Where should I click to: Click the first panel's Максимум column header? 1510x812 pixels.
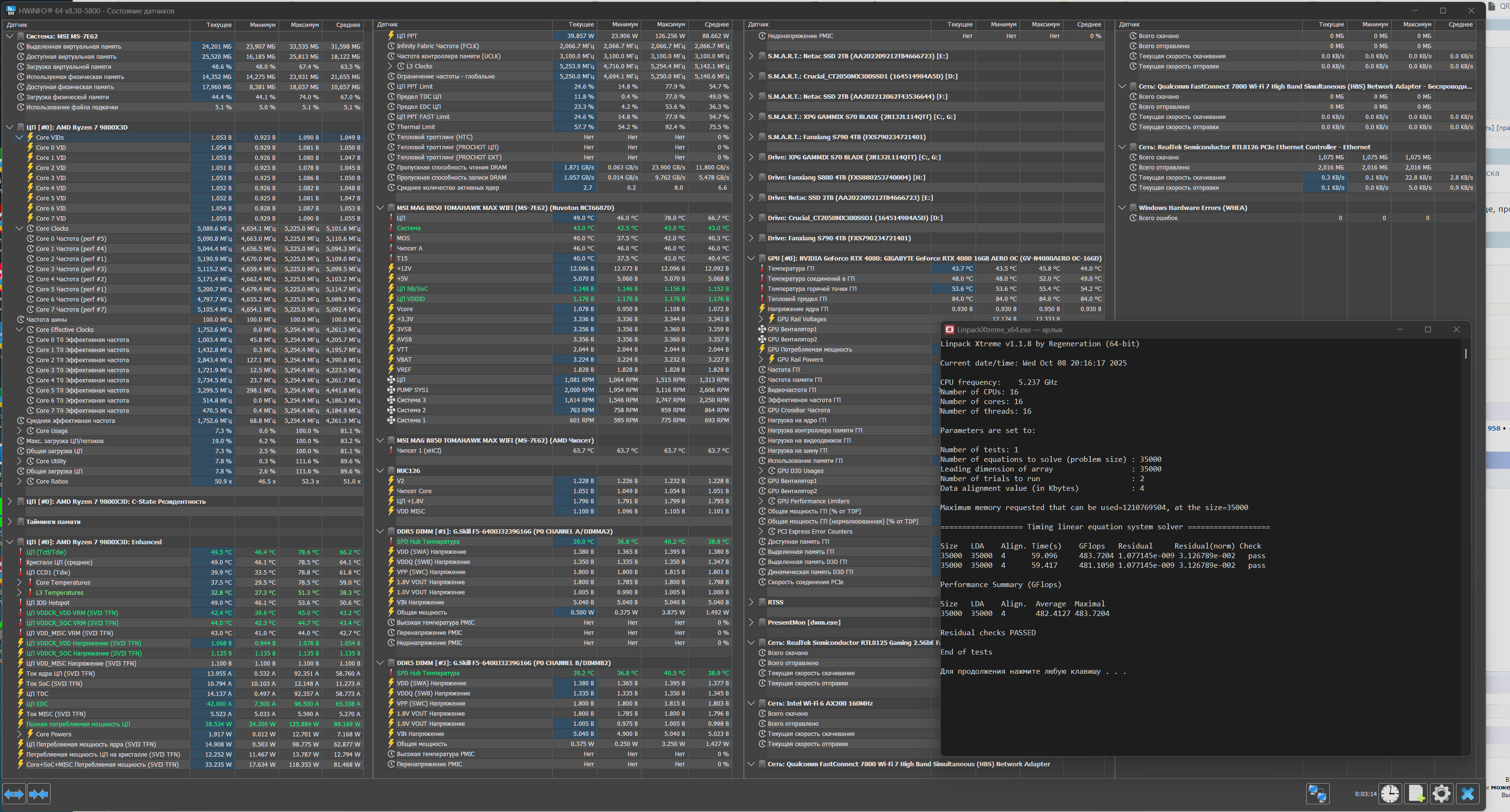click(x=304, y=25)
